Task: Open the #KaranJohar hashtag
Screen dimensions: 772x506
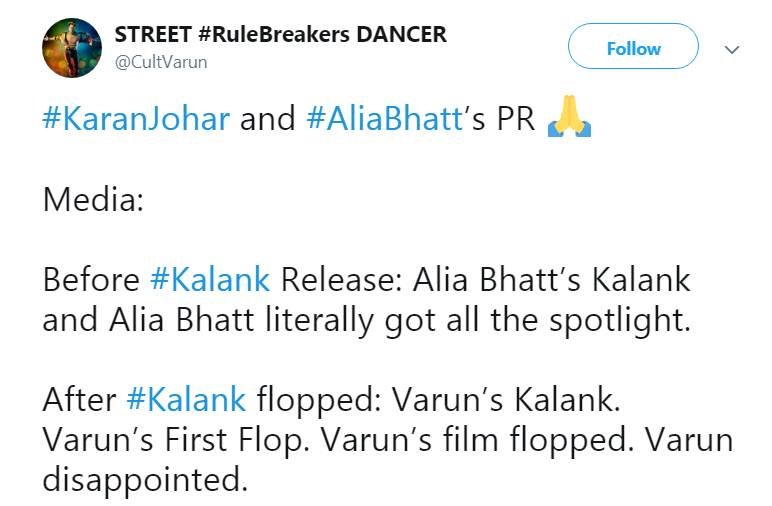Action: point(136,119)
